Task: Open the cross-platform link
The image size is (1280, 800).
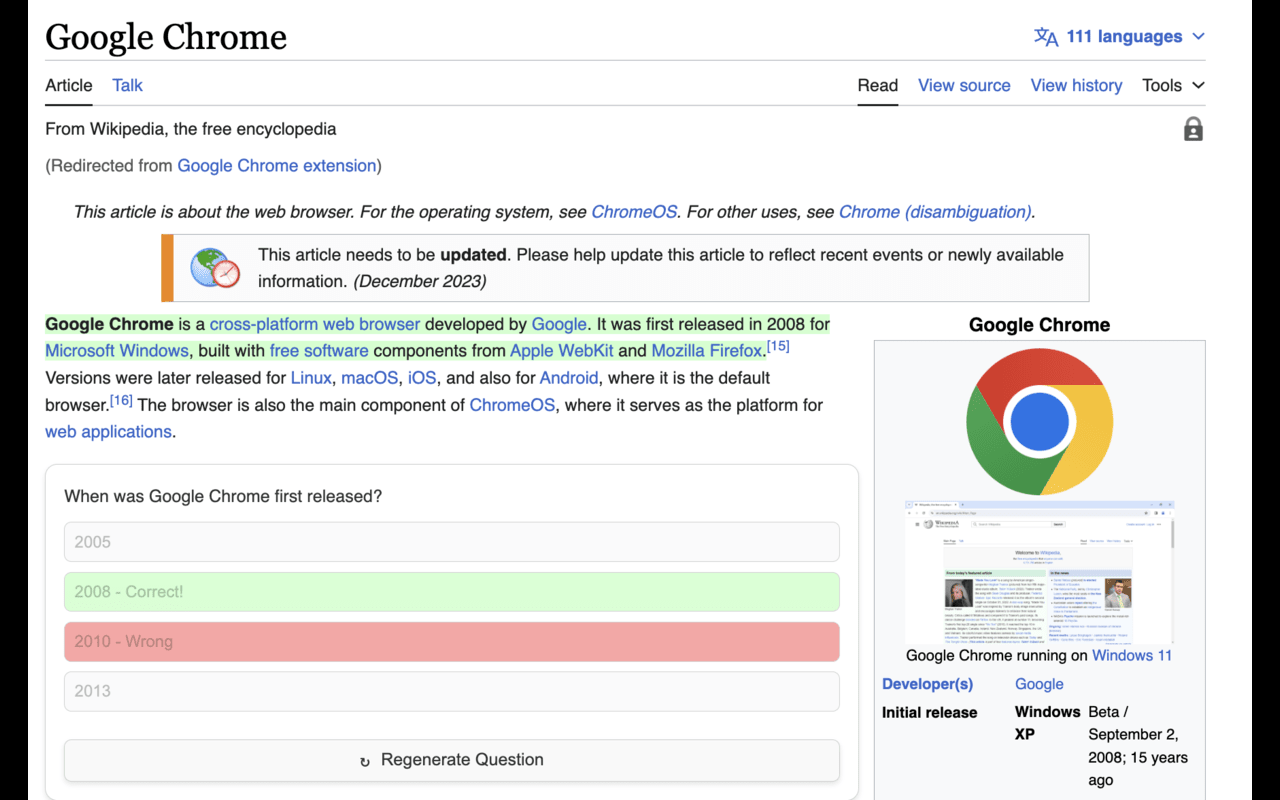Action: pos(265,324)
